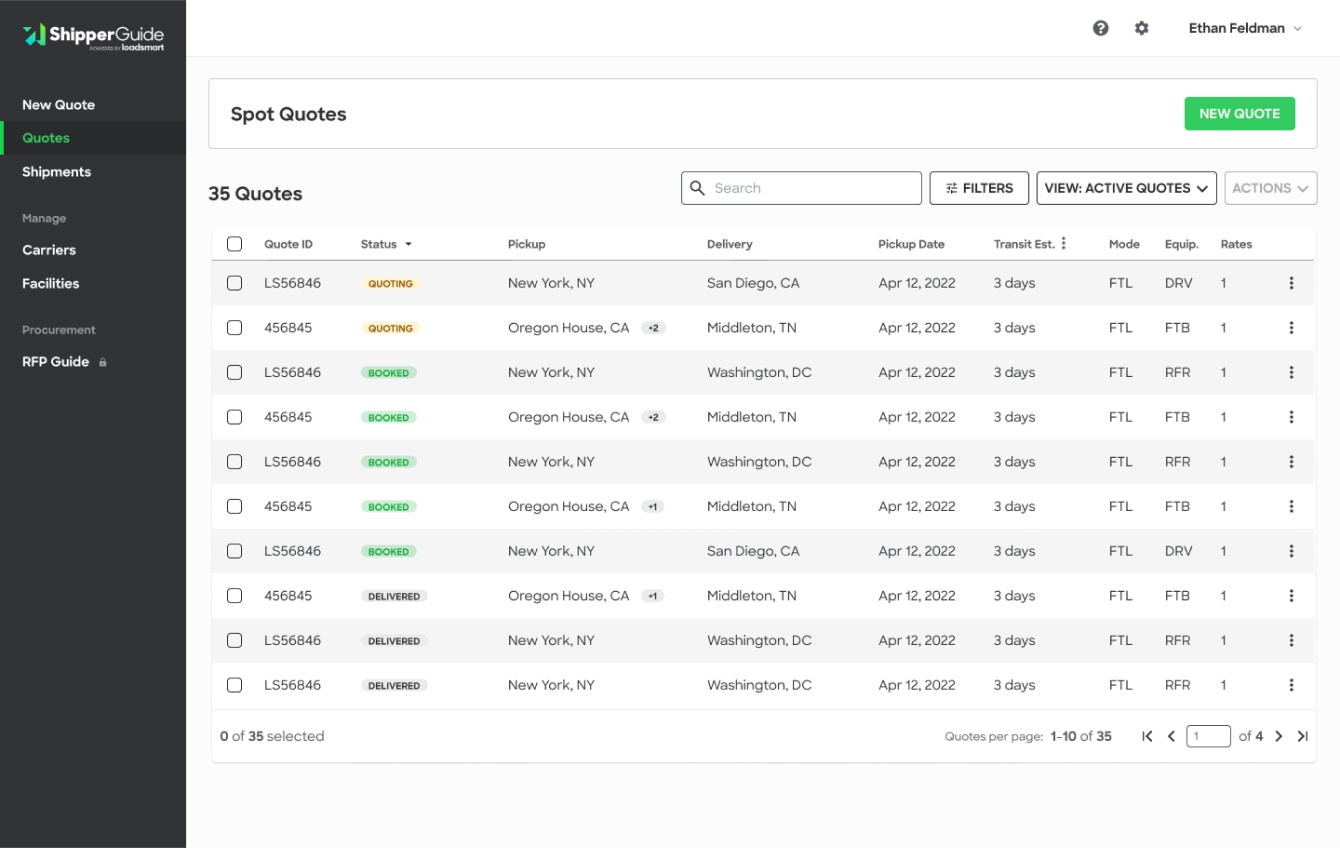
Task: Expand the View: Active Quotes dropdown
Action: (x=1126, y=188)
